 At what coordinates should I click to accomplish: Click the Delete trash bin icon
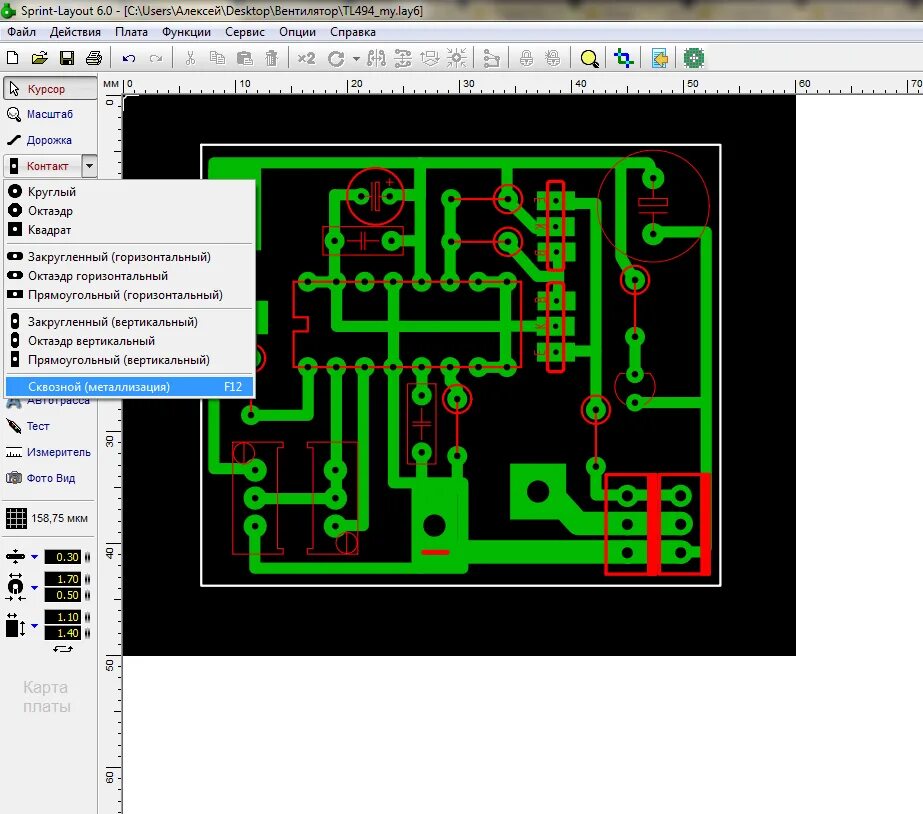(271, 58)
